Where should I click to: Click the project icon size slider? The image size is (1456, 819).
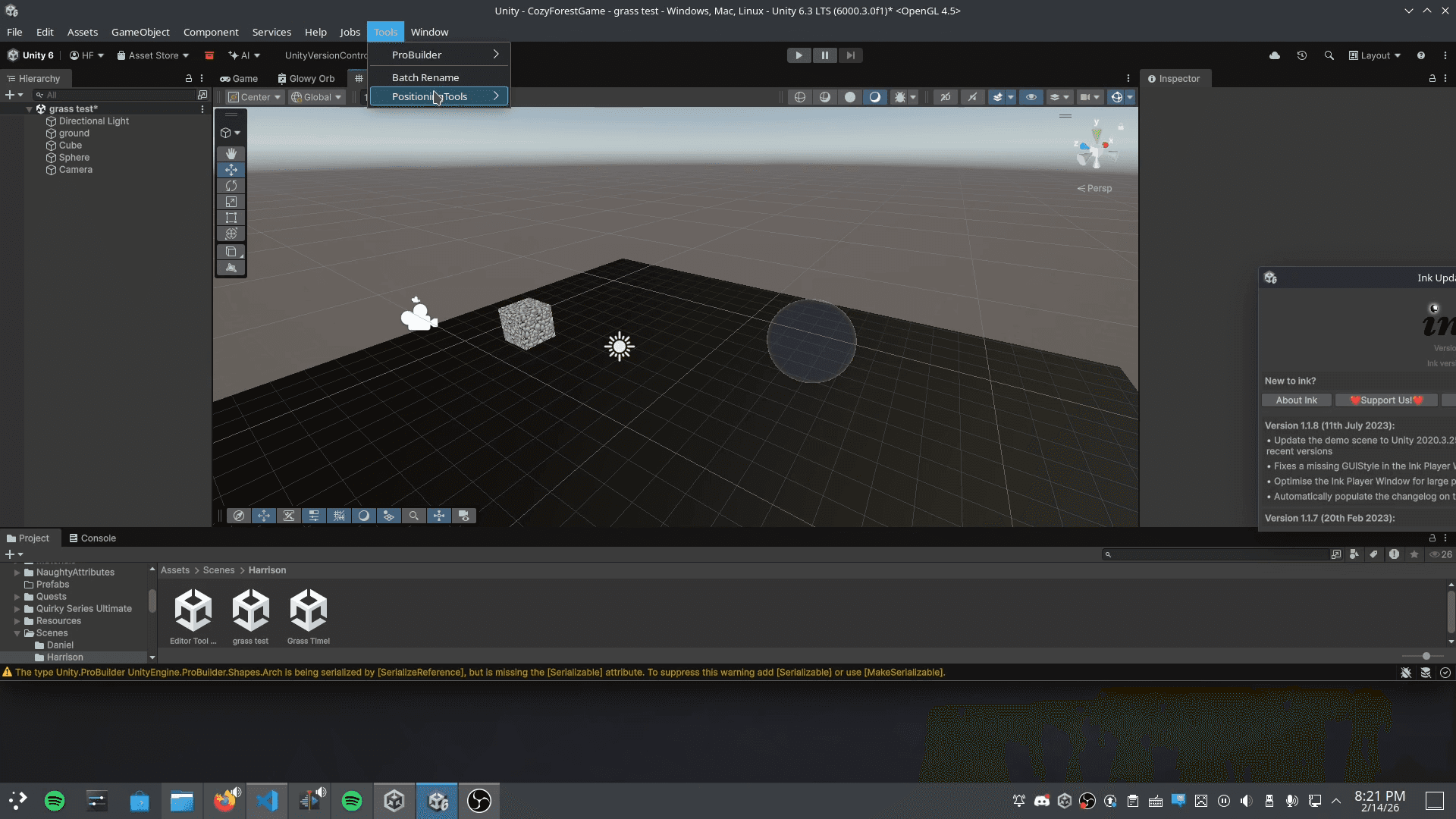coord(1426,656)
